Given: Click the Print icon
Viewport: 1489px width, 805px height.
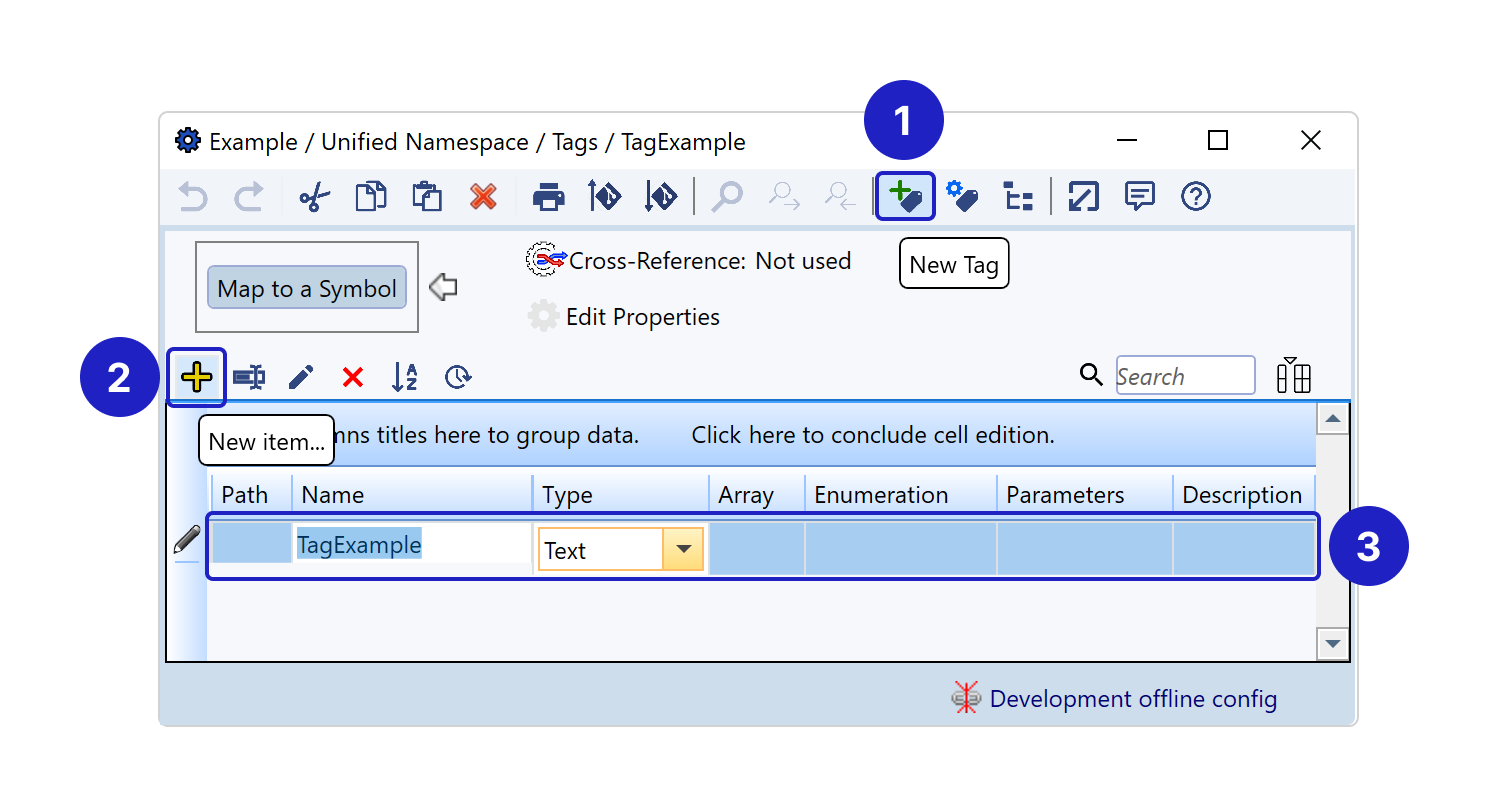Looking at the screenshot, I should pos(548,197).
